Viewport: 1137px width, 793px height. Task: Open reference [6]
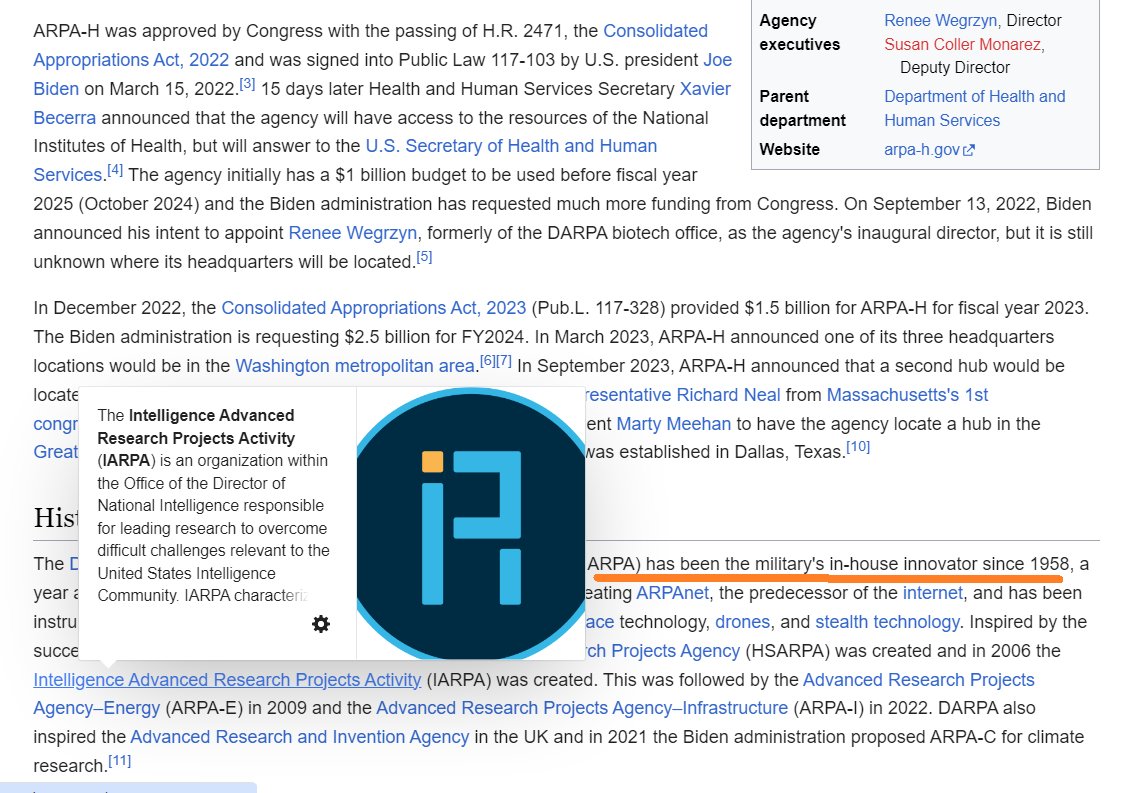point(488,361)
